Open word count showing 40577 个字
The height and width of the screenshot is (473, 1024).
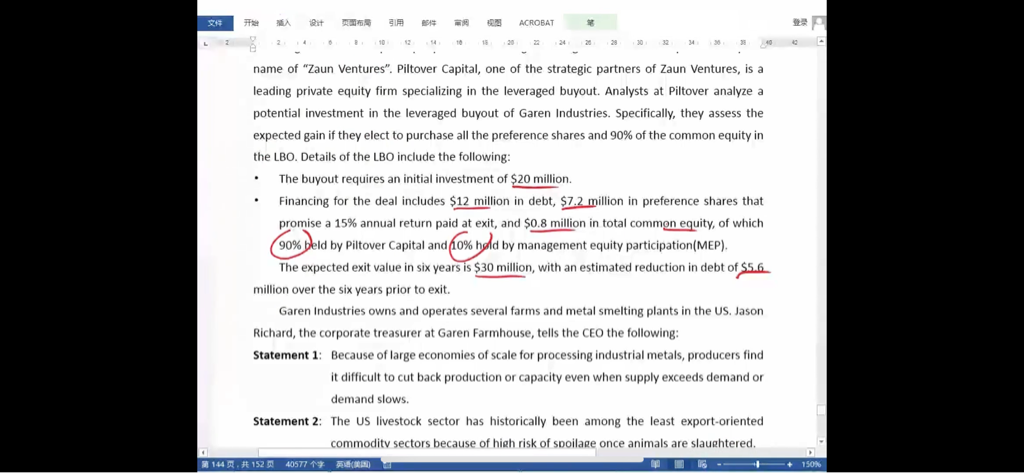click(306, 464)
